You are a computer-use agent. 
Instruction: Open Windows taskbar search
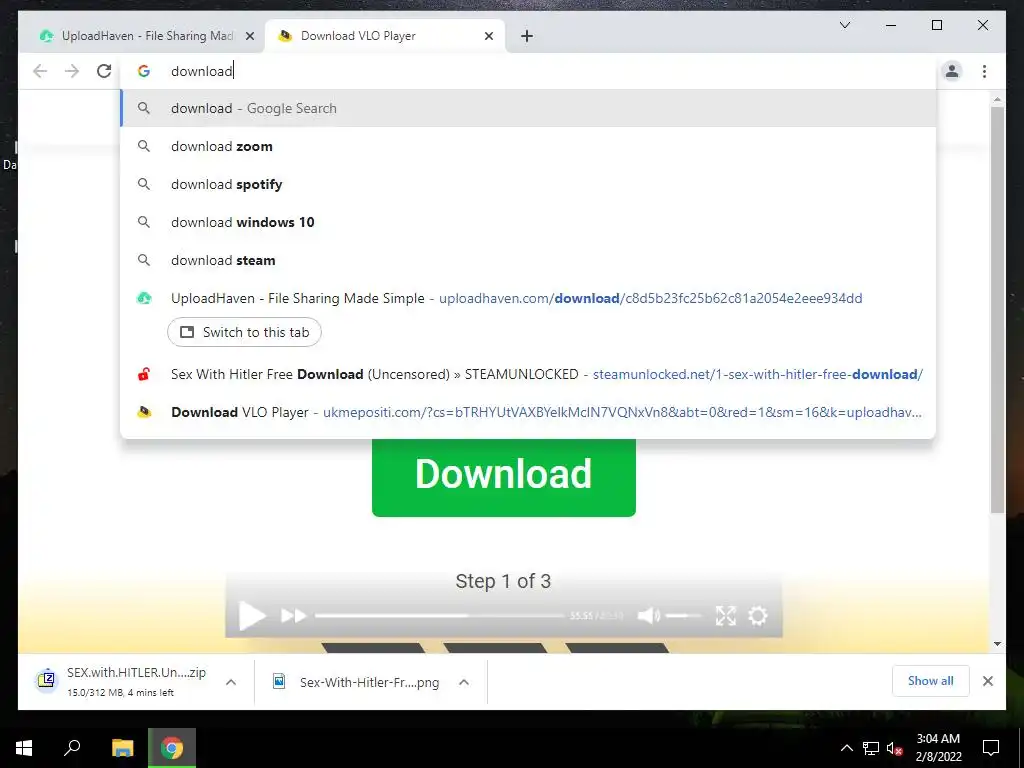[72, 748]
